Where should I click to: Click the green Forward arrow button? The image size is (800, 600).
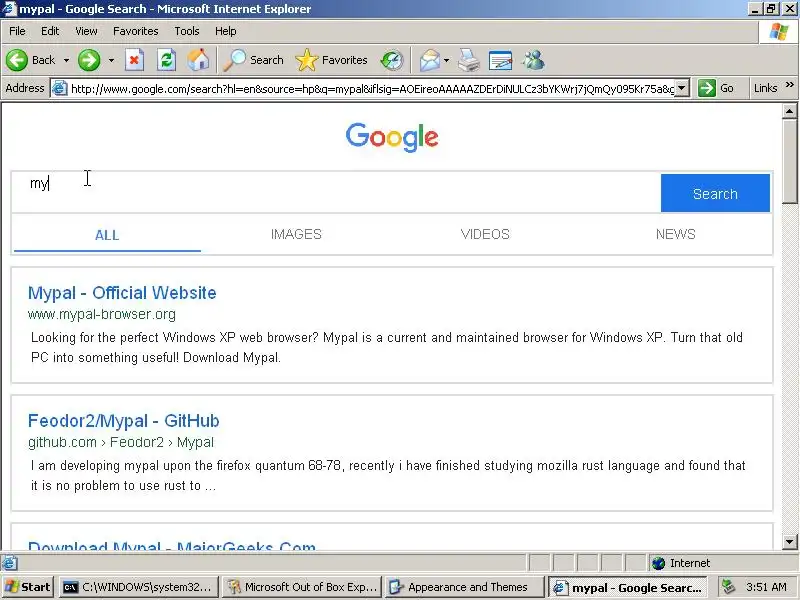click(x=89, y=60)
